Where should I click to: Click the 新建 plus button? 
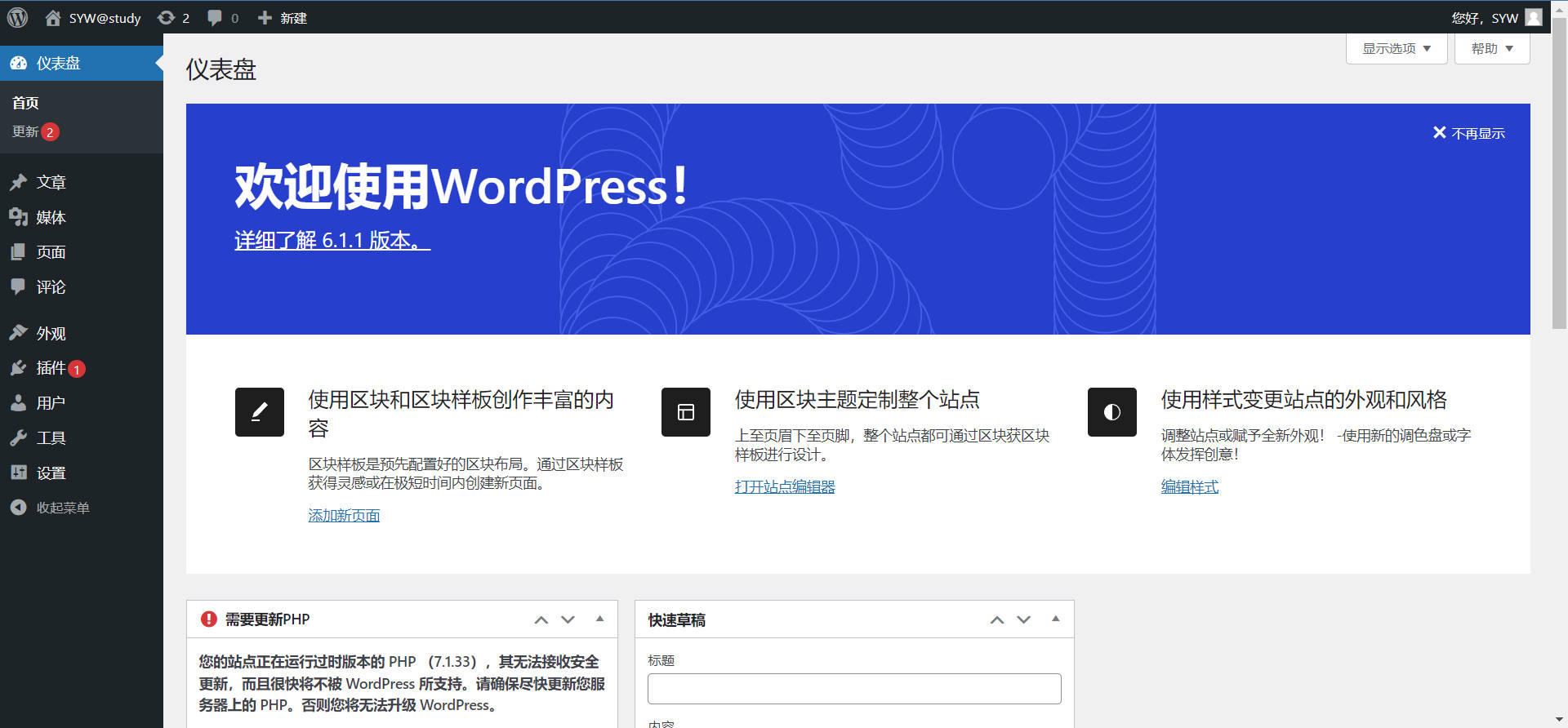click(282, 18)
